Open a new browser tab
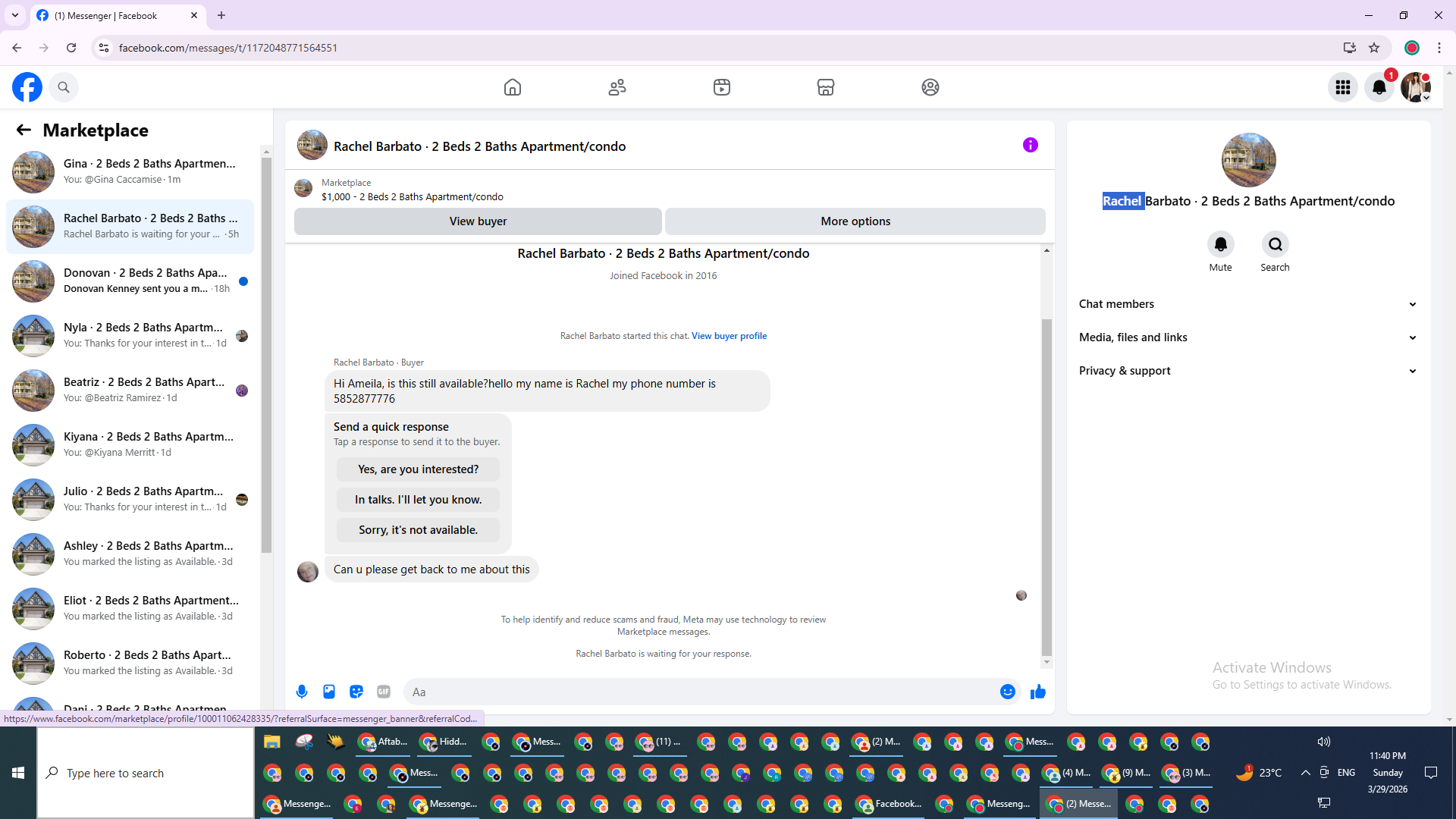Screen dimensions: 1456x819 221,15
